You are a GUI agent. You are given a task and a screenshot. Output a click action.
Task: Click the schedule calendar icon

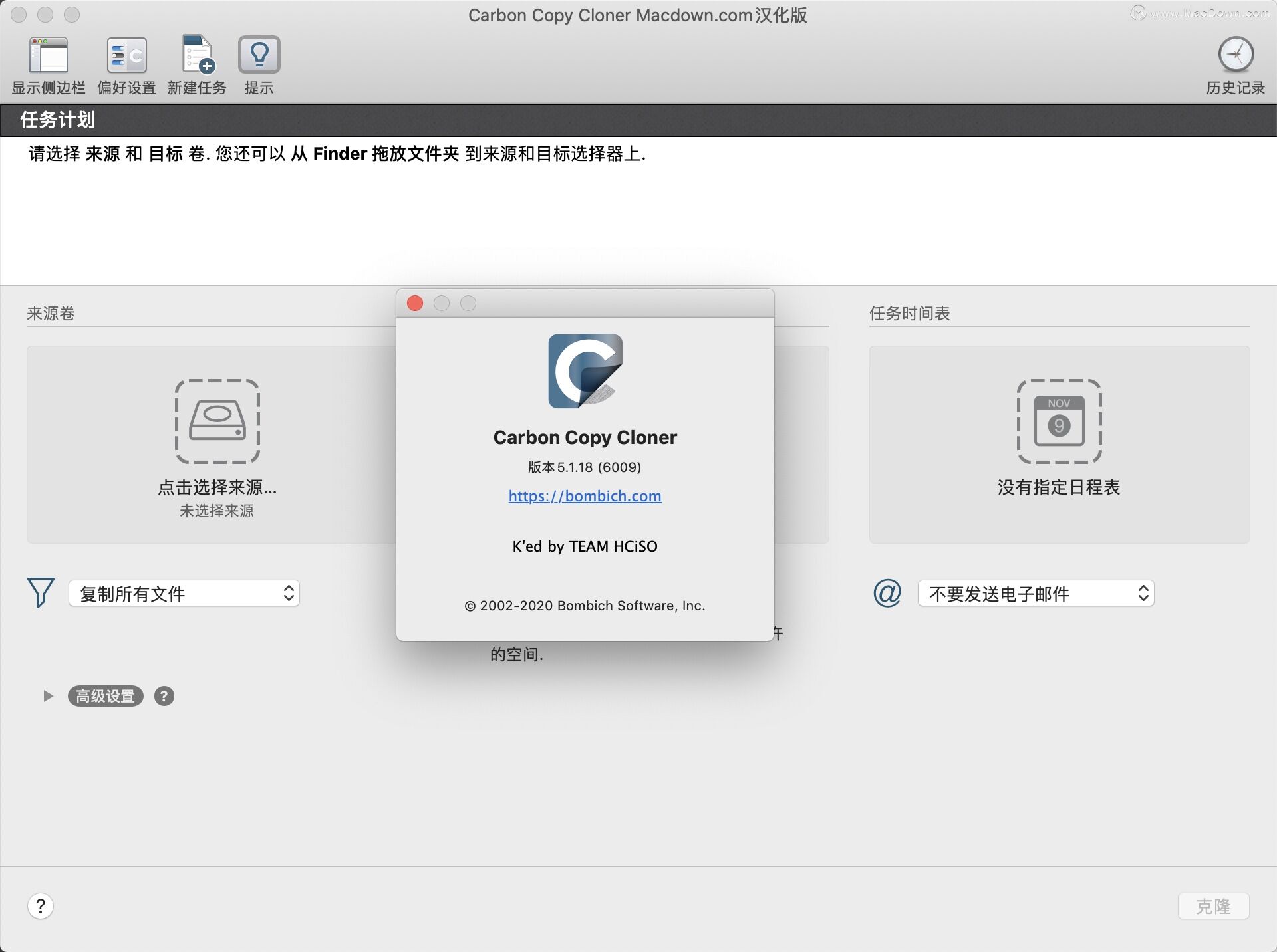coord(1059,421)
